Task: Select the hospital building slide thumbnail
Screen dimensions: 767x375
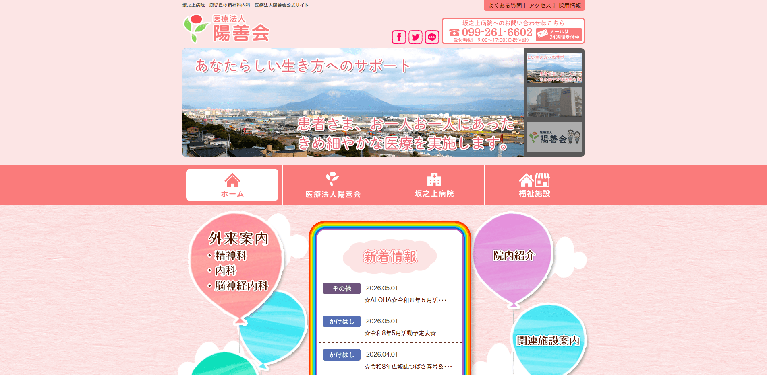Action: click(x=554, y=102)
